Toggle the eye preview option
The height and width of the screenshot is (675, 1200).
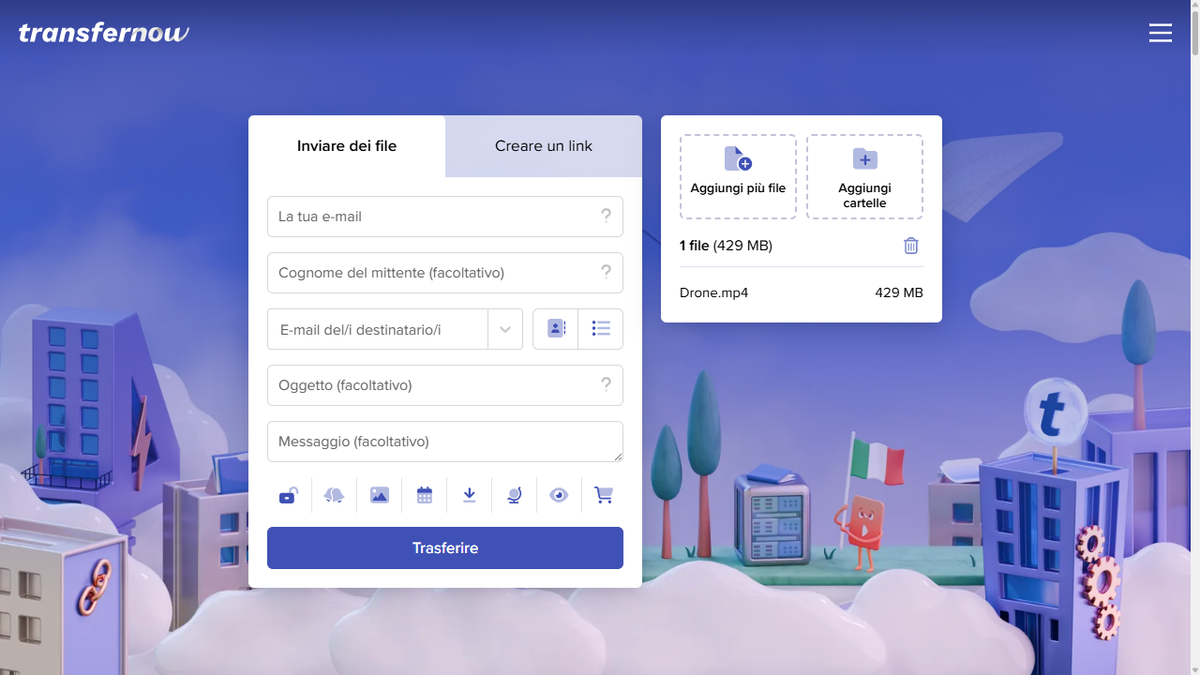click(559, 495)
